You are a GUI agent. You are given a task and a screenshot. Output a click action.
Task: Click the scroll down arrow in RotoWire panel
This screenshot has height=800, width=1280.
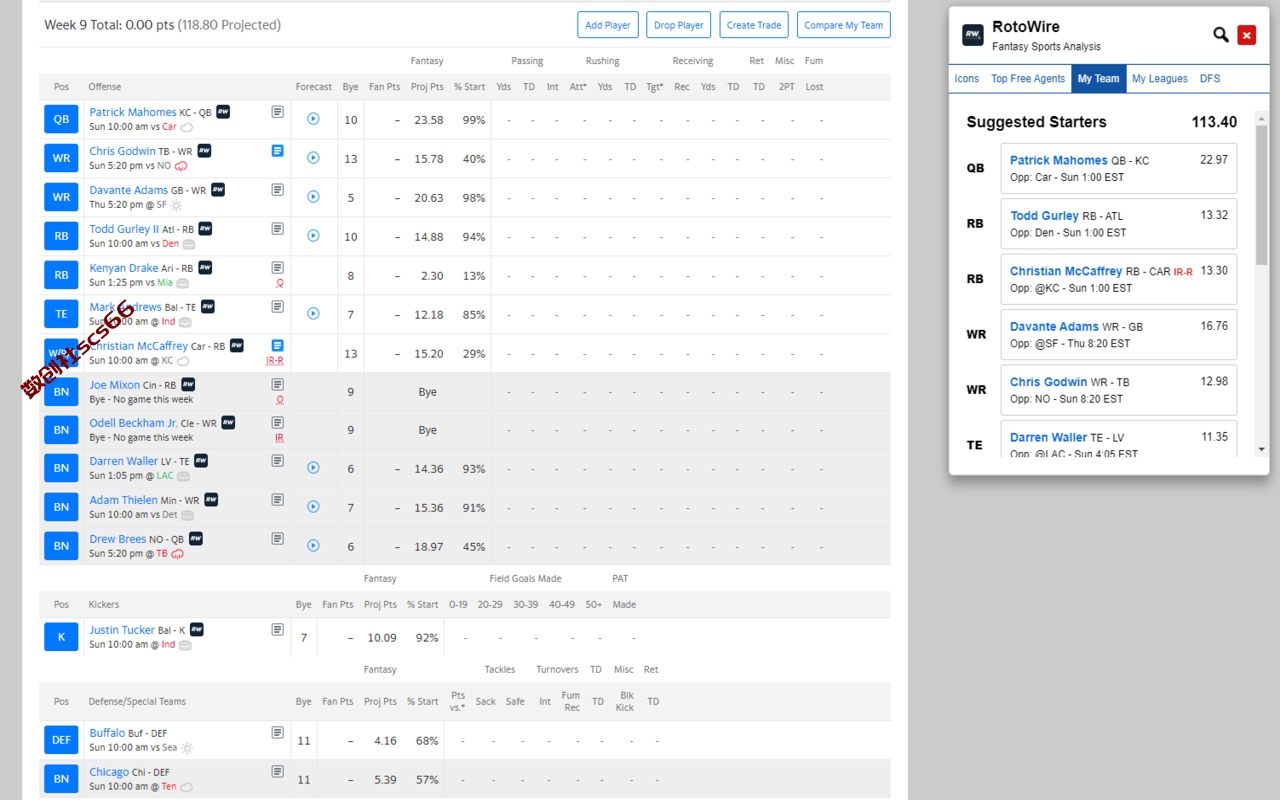pyautogui.click(x=1261, y=451)
